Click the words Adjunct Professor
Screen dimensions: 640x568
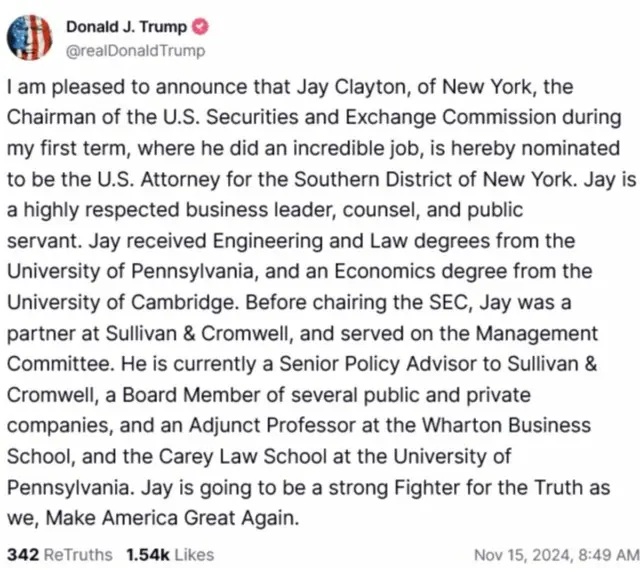tap(272, 426)
